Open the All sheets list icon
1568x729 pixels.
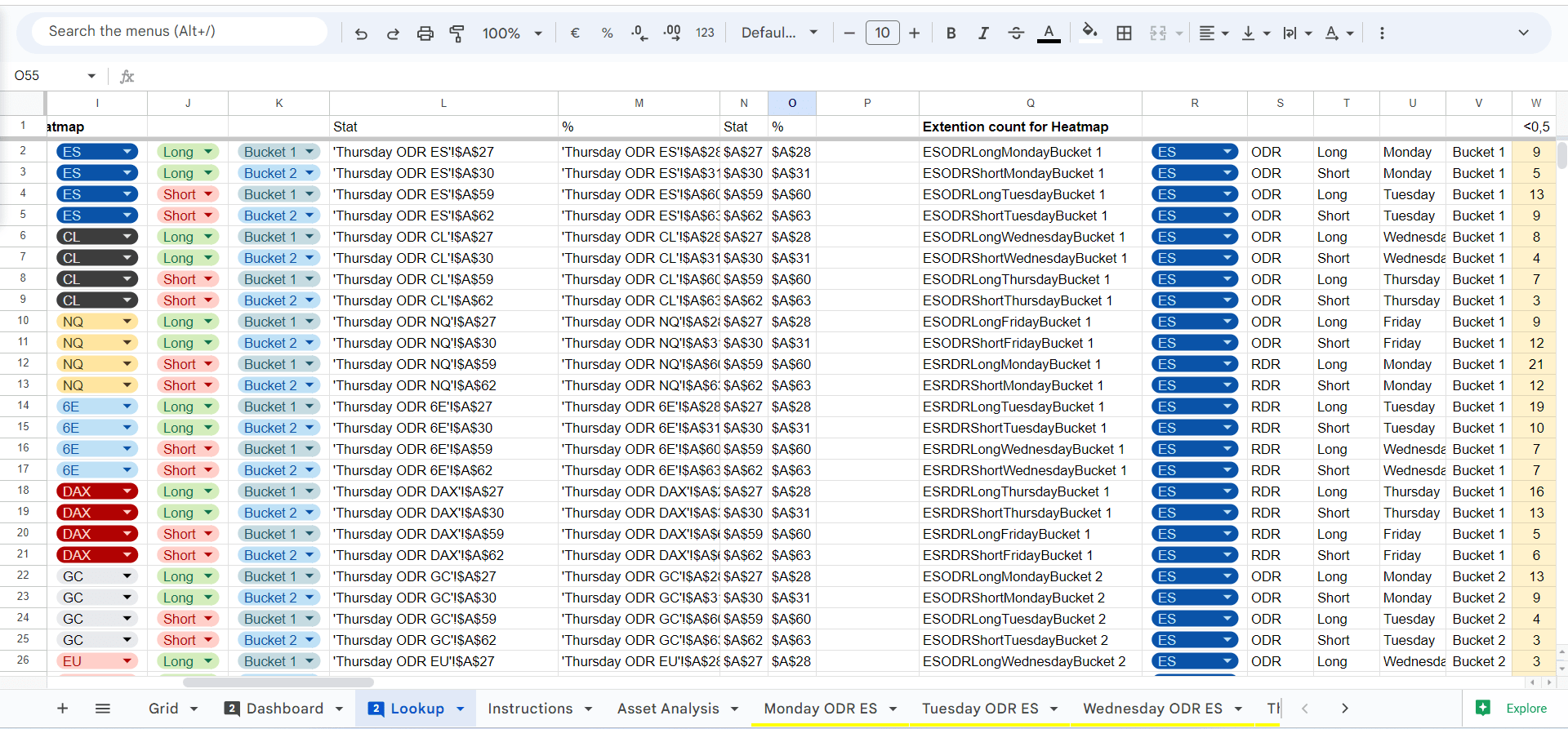(x=102, y=708)
